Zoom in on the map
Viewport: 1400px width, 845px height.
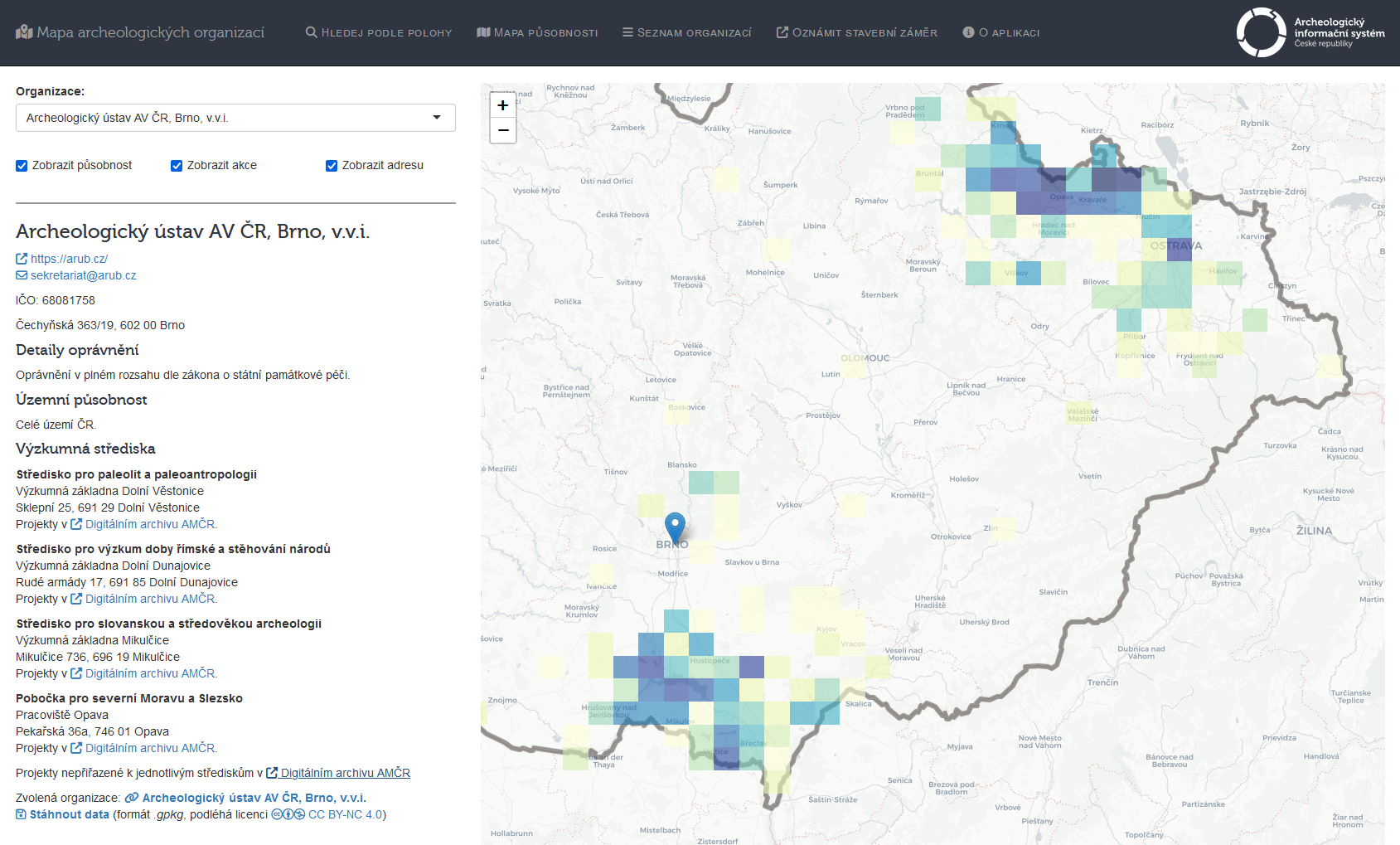point(502,105)
